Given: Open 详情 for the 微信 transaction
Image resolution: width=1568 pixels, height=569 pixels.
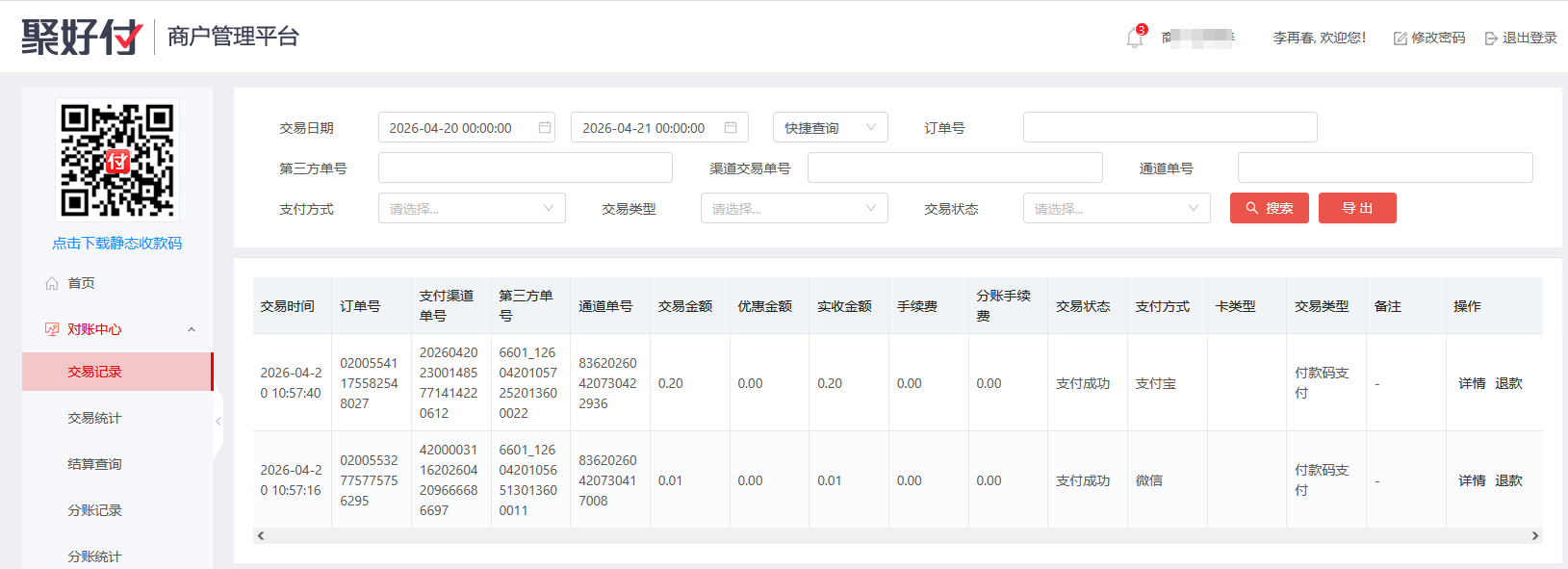Looking at the screenshot, I should [x=1472, y=480].
